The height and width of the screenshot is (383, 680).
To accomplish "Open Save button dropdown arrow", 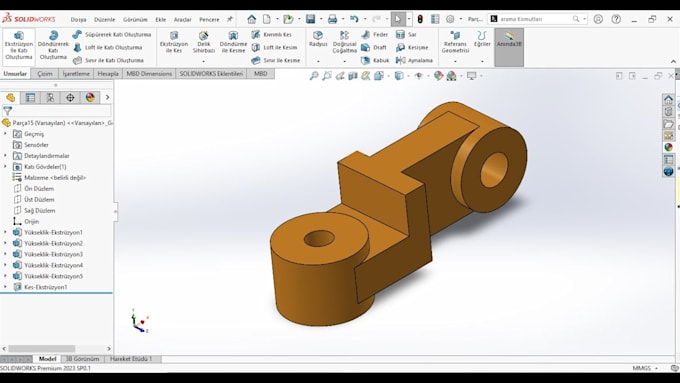I will (x=321, y=19).
